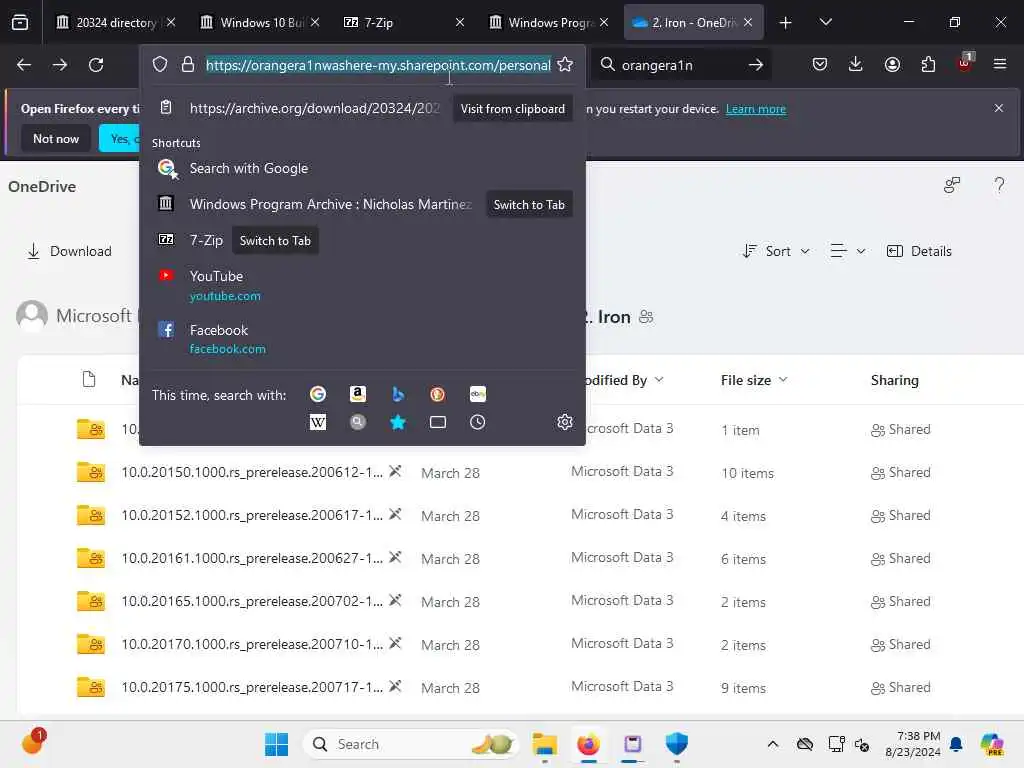Screen dimensions: 1024x768
Task: Go forward to next page
Action: (60, 65)
